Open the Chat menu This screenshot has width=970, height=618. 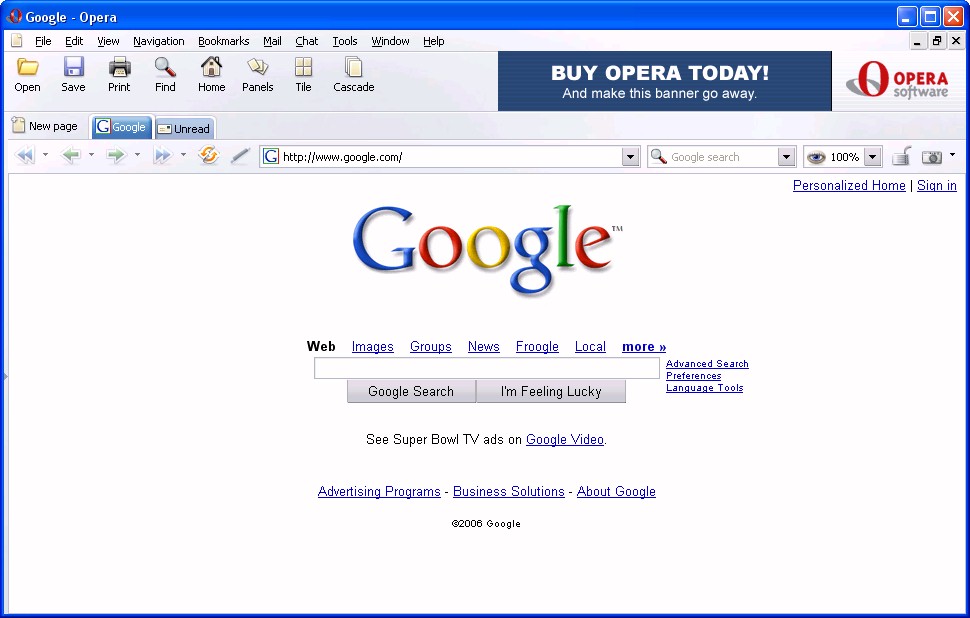(306, 41)
